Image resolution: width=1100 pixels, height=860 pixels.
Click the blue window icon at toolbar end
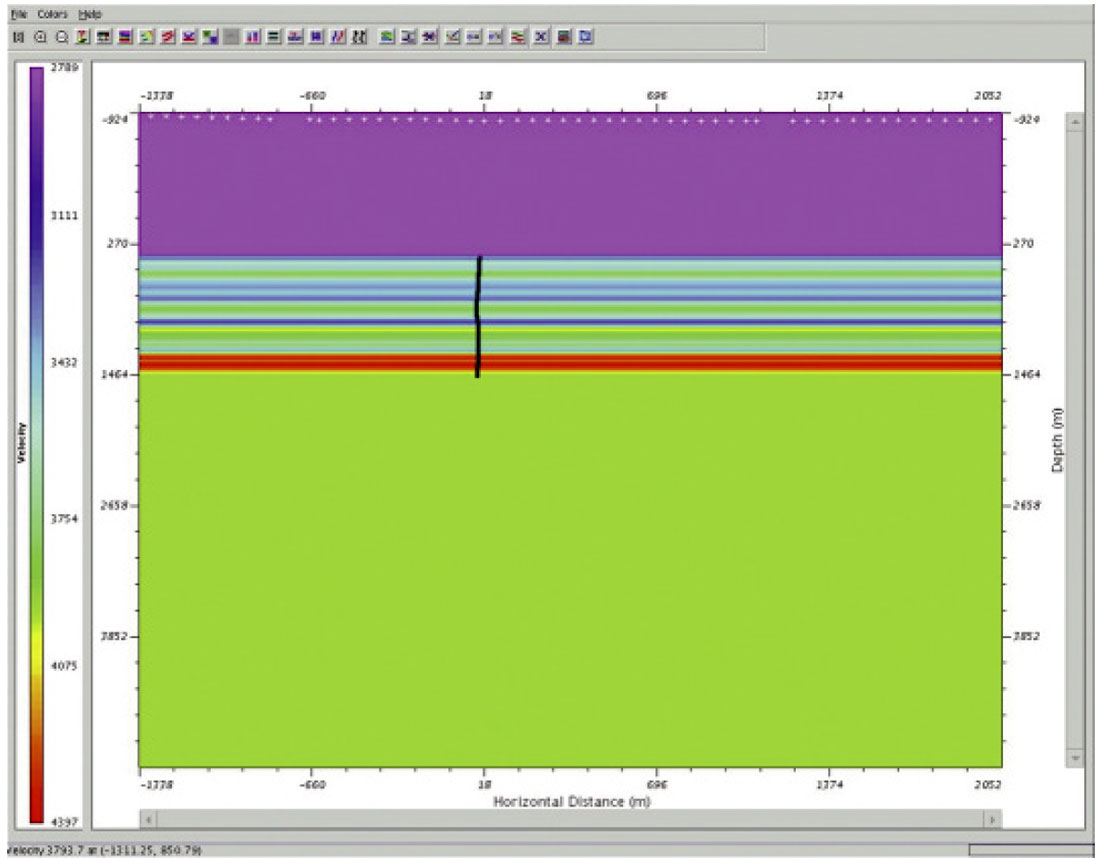click(x=585, y=36)
